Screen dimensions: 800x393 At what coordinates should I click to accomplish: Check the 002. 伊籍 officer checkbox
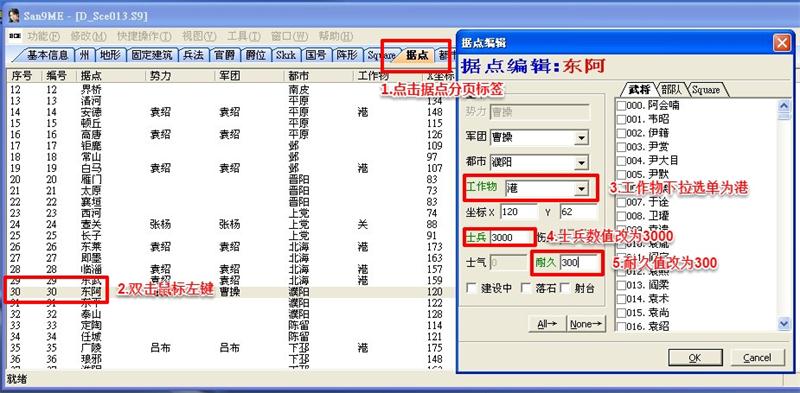[x=621, y=133]
